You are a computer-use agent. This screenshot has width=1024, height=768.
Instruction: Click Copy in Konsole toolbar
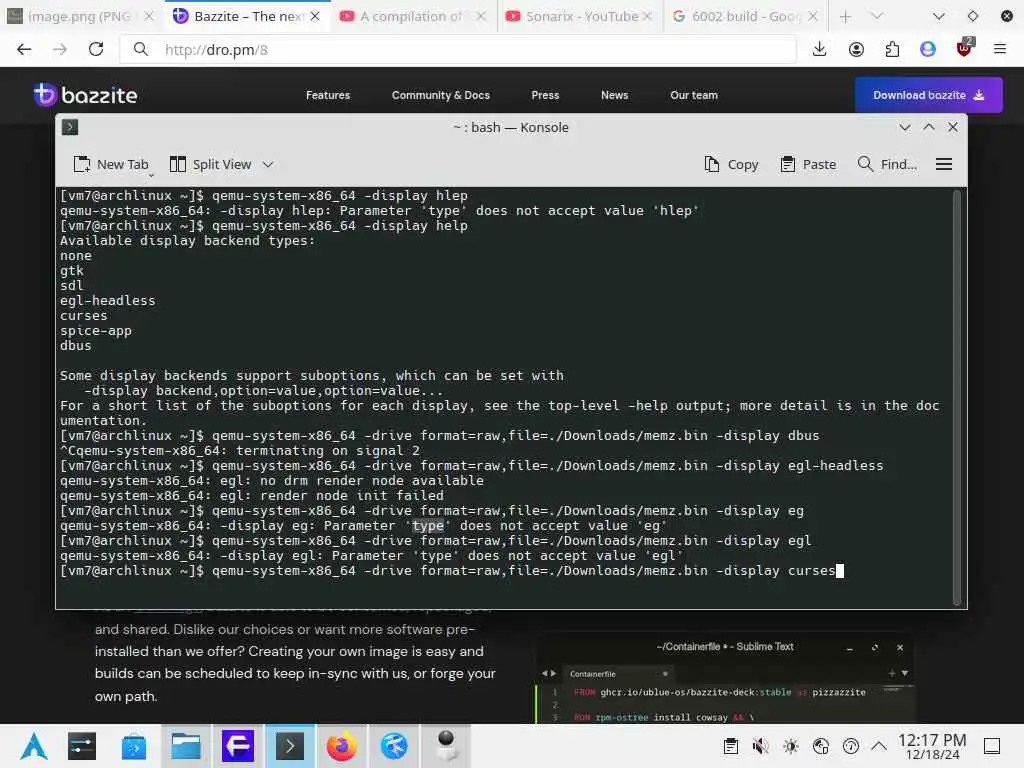click(x=731, y=165)
